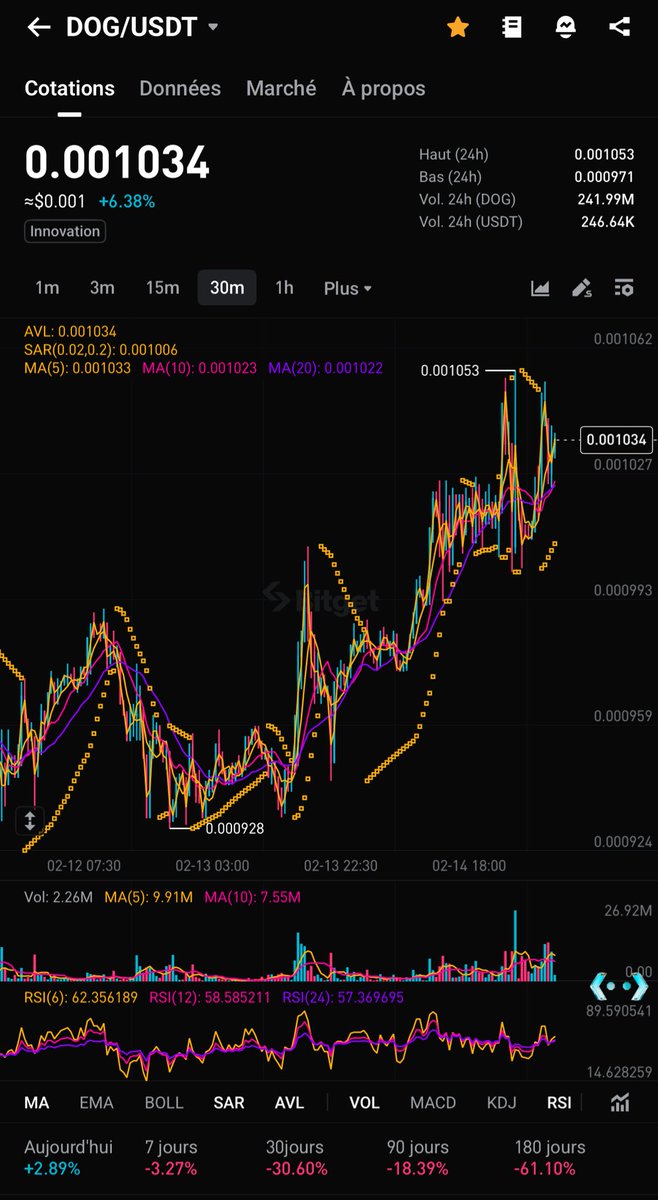The height and width of the screenshot is (1200, 658).
Task: Open the drawing tools pencil icon
Action: click(582, 288)
